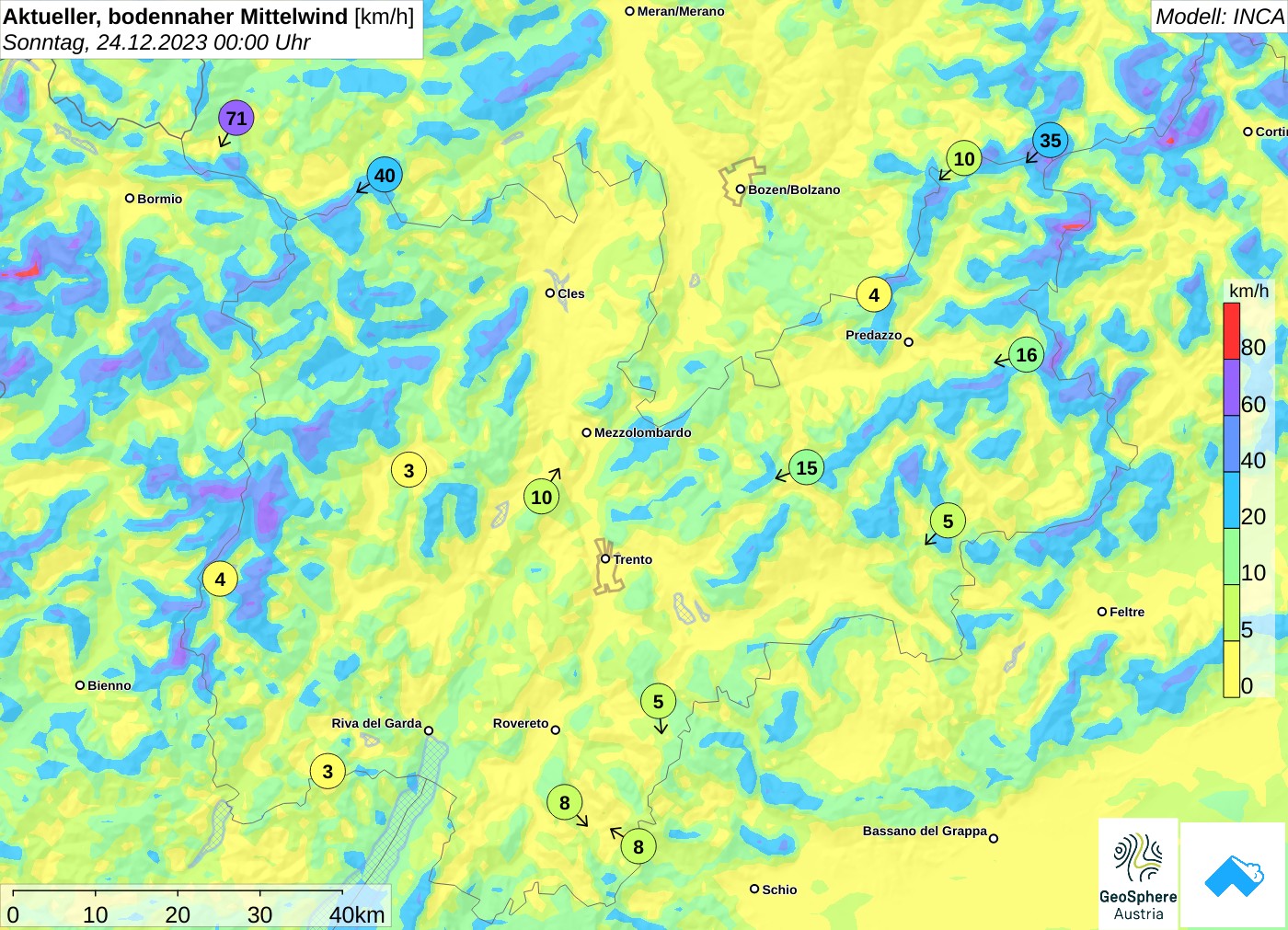Screen dimensions: 1288x930
Task: Click the Schio label
Action: (x=779, y=890)
